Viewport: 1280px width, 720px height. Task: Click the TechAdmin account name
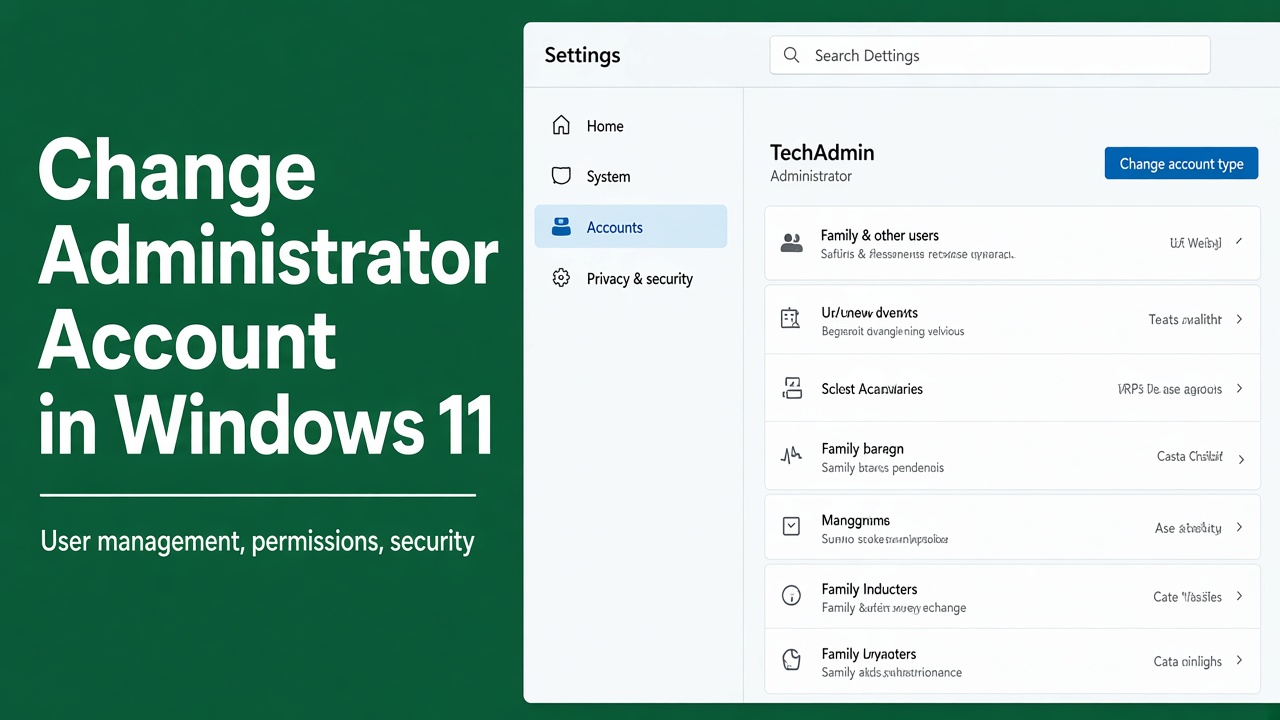pos(822,152)
